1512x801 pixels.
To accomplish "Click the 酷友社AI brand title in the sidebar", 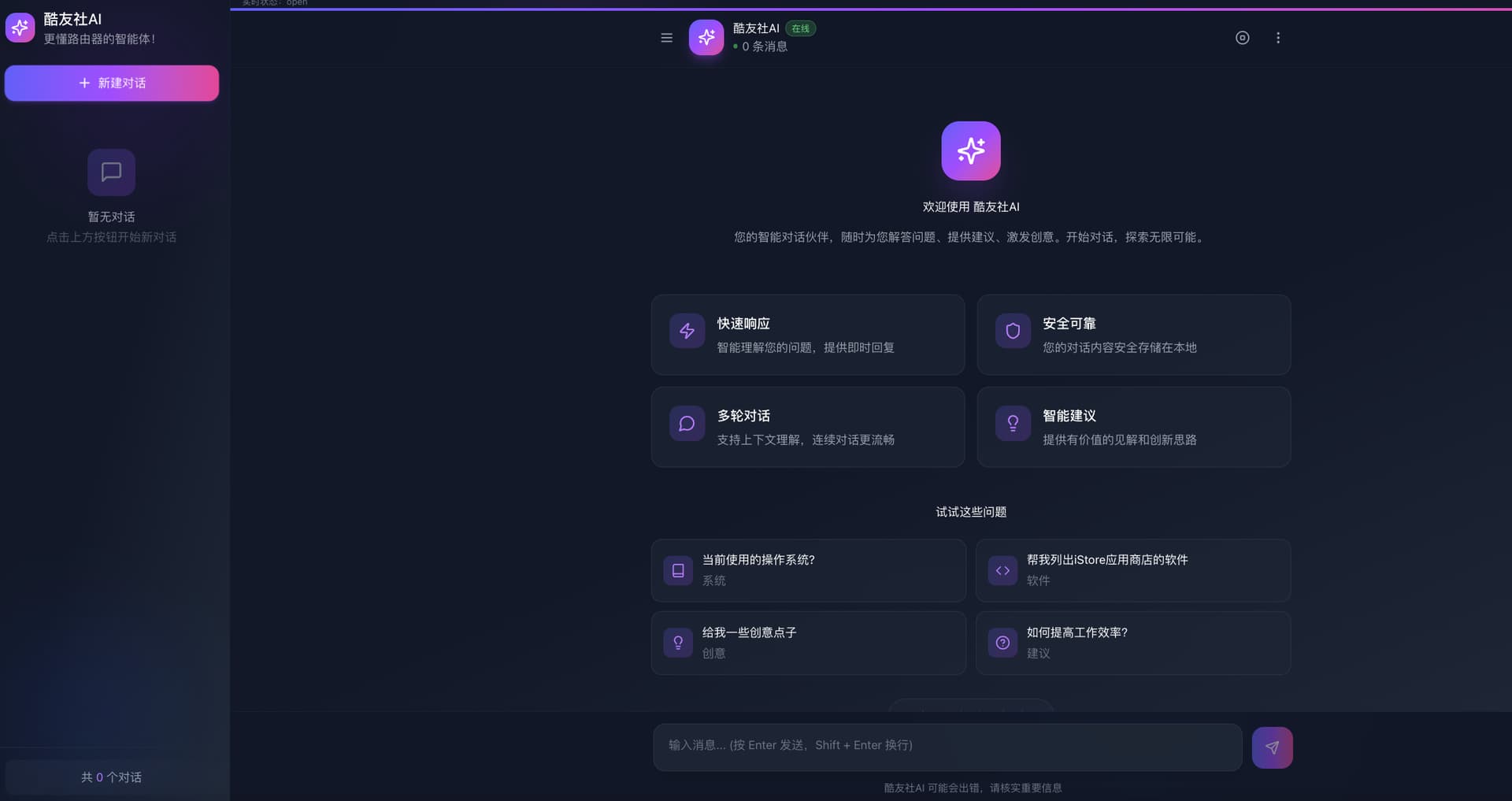I will click(72, 19).
